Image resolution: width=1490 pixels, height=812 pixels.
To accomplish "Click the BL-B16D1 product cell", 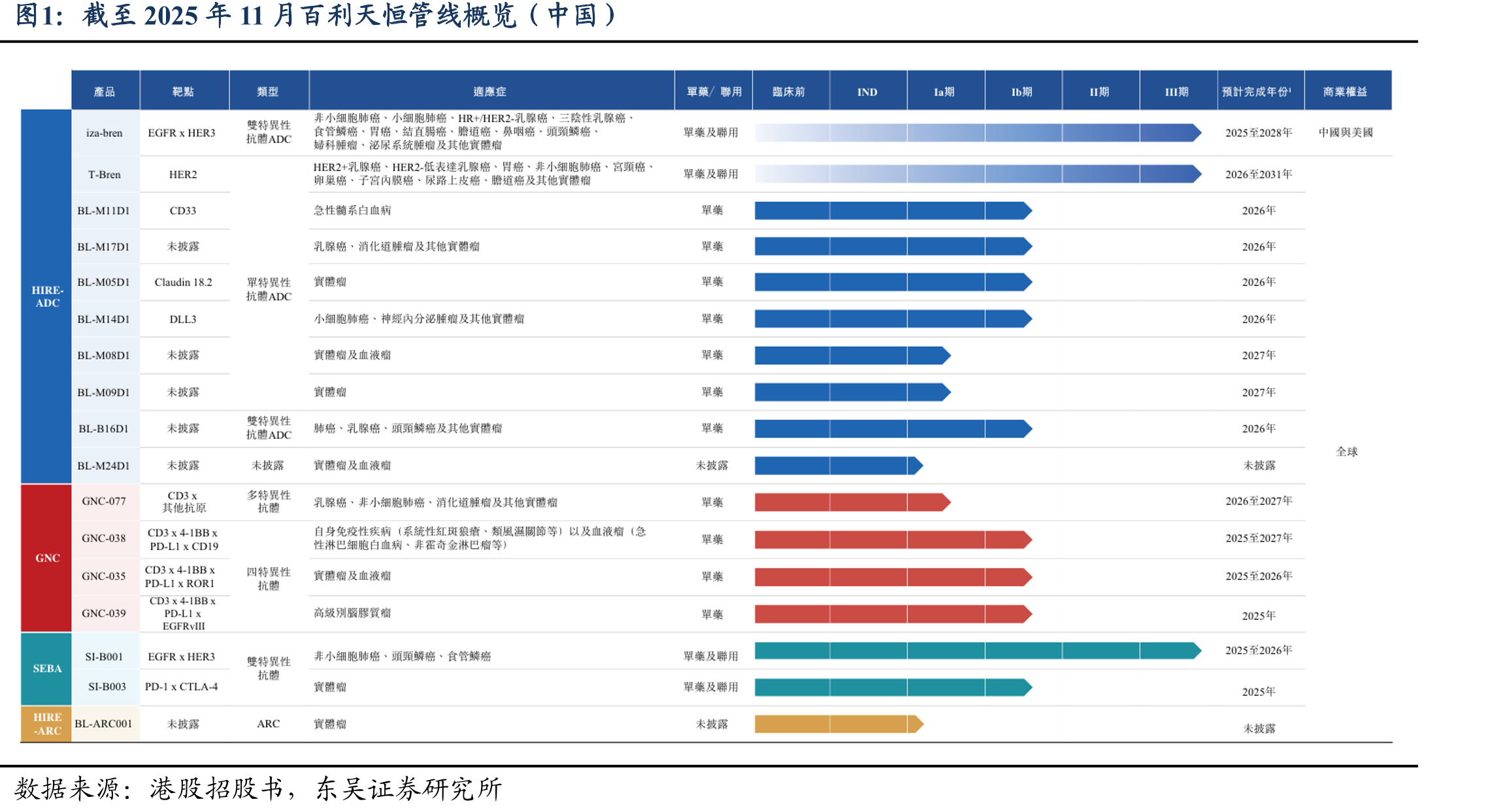I will (105, 429).
